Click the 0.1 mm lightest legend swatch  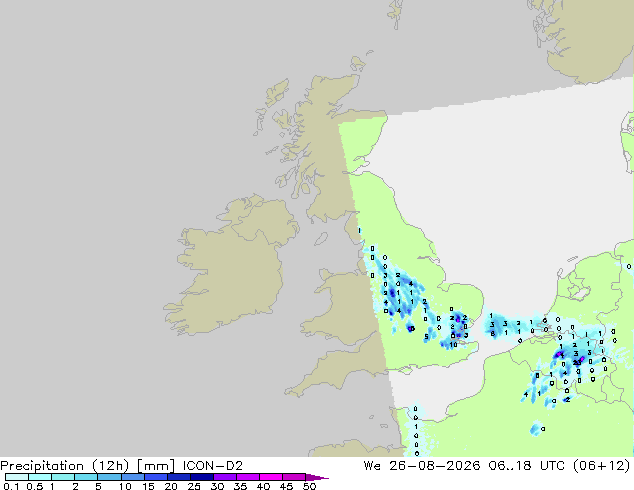point(17,477)
